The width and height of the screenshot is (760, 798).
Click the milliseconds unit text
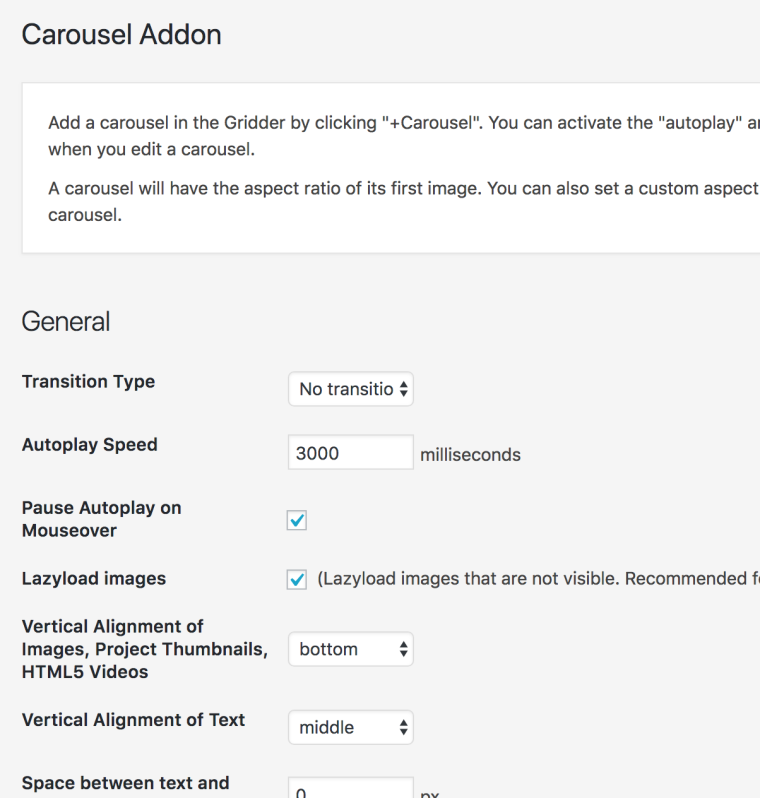(x=470, y=455)
